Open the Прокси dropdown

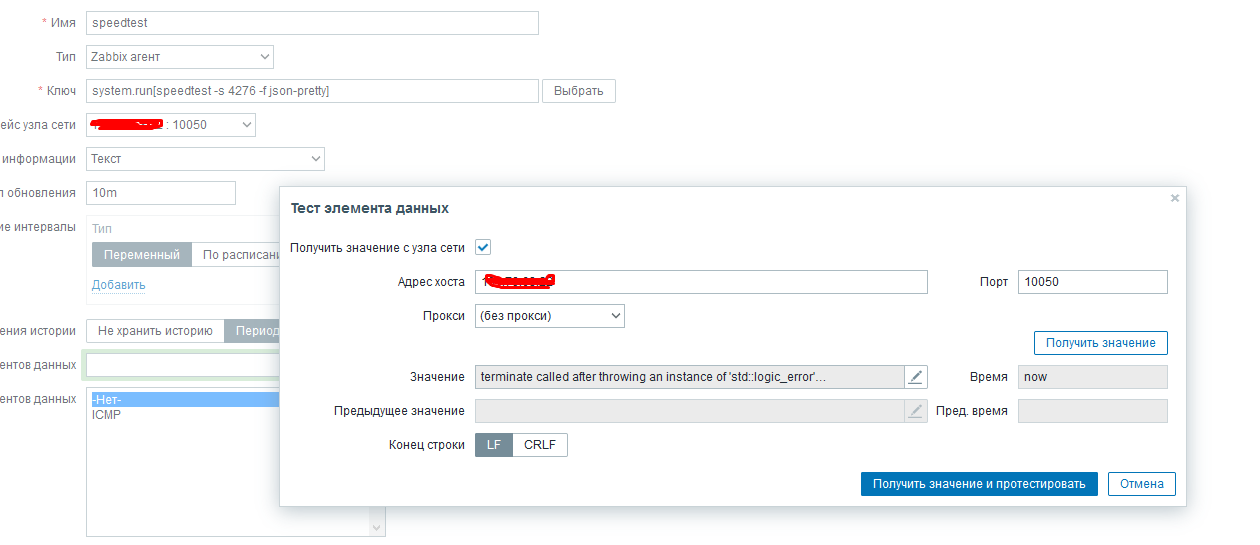(550, 316)
